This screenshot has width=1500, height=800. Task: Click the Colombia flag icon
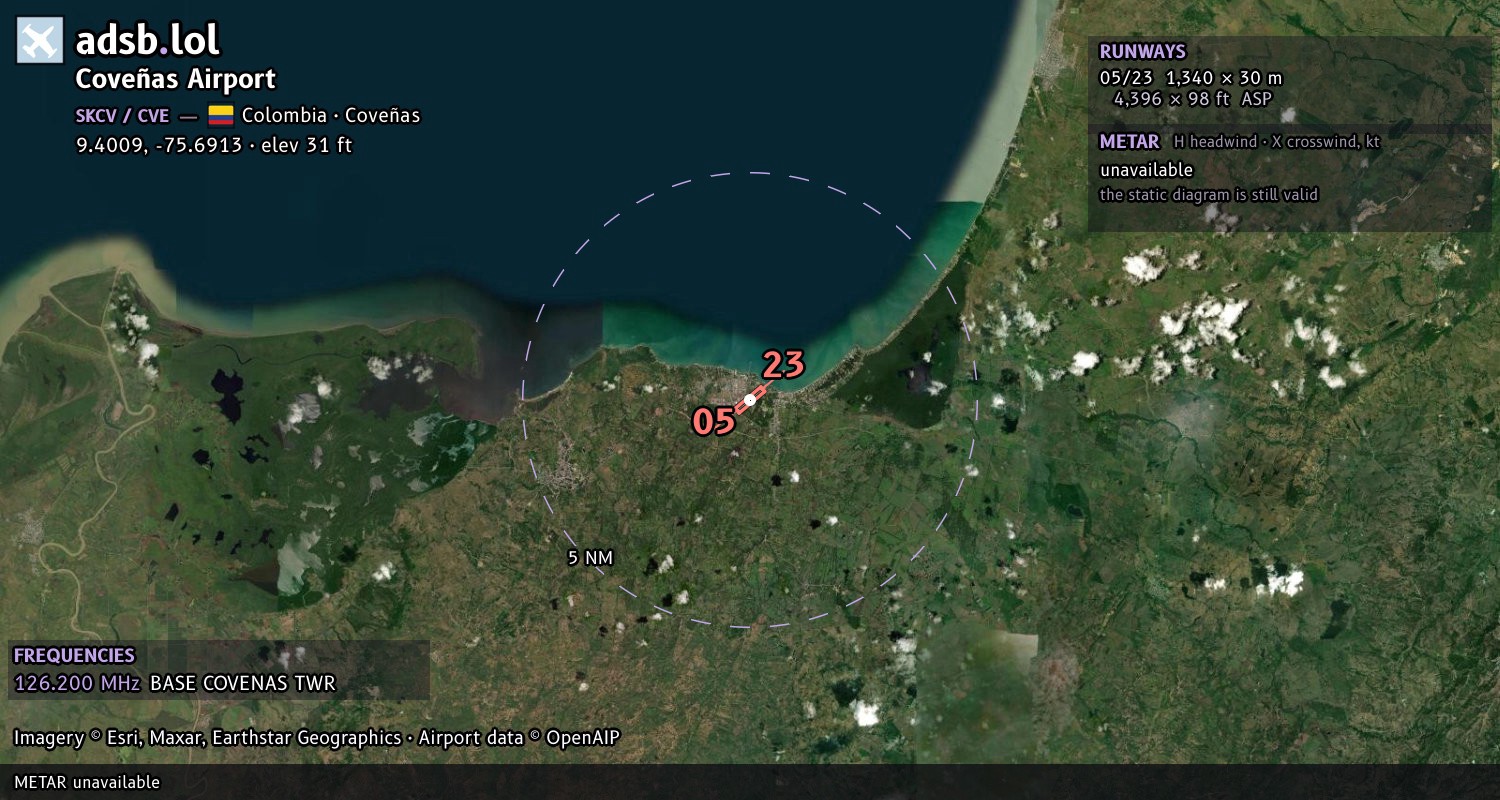point(220,115)
